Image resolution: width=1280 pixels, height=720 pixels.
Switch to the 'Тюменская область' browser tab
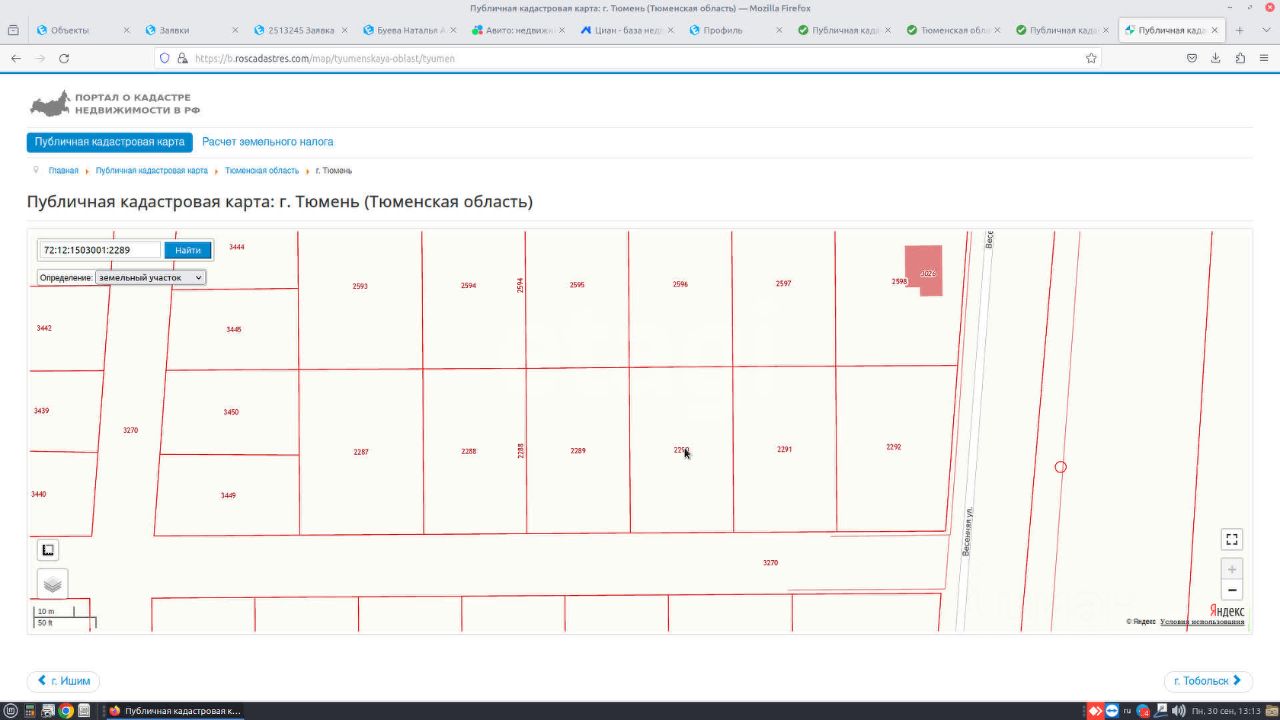pyautogui.click(x=955, y=30)
